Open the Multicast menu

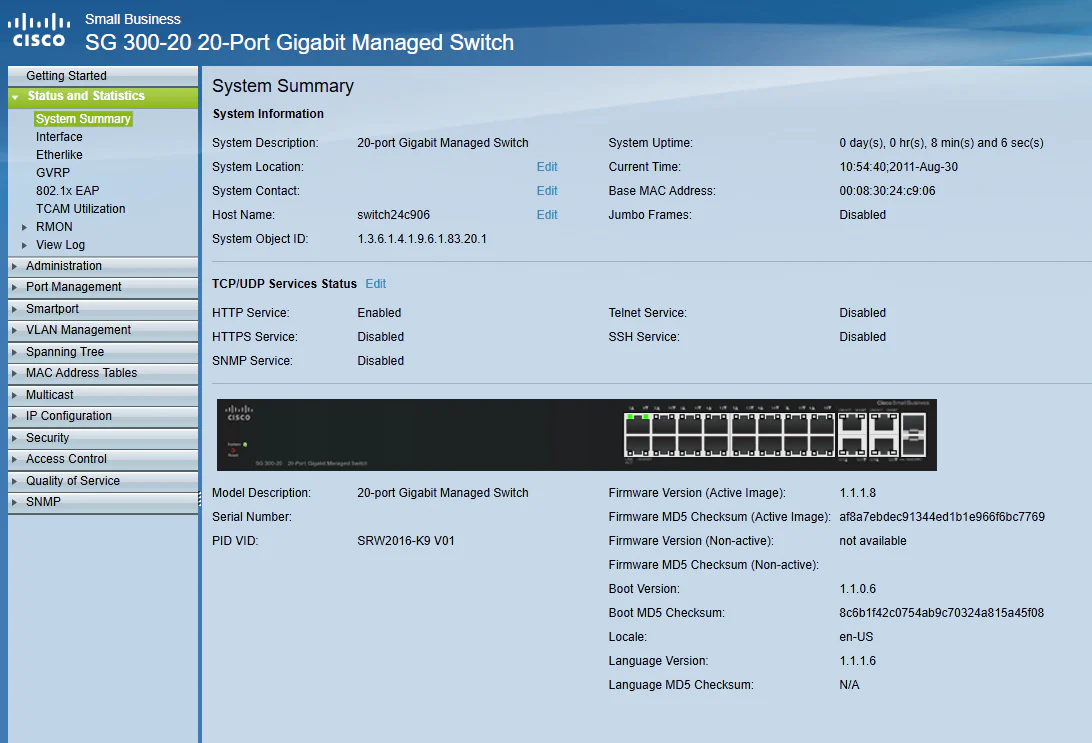[103, 395]
